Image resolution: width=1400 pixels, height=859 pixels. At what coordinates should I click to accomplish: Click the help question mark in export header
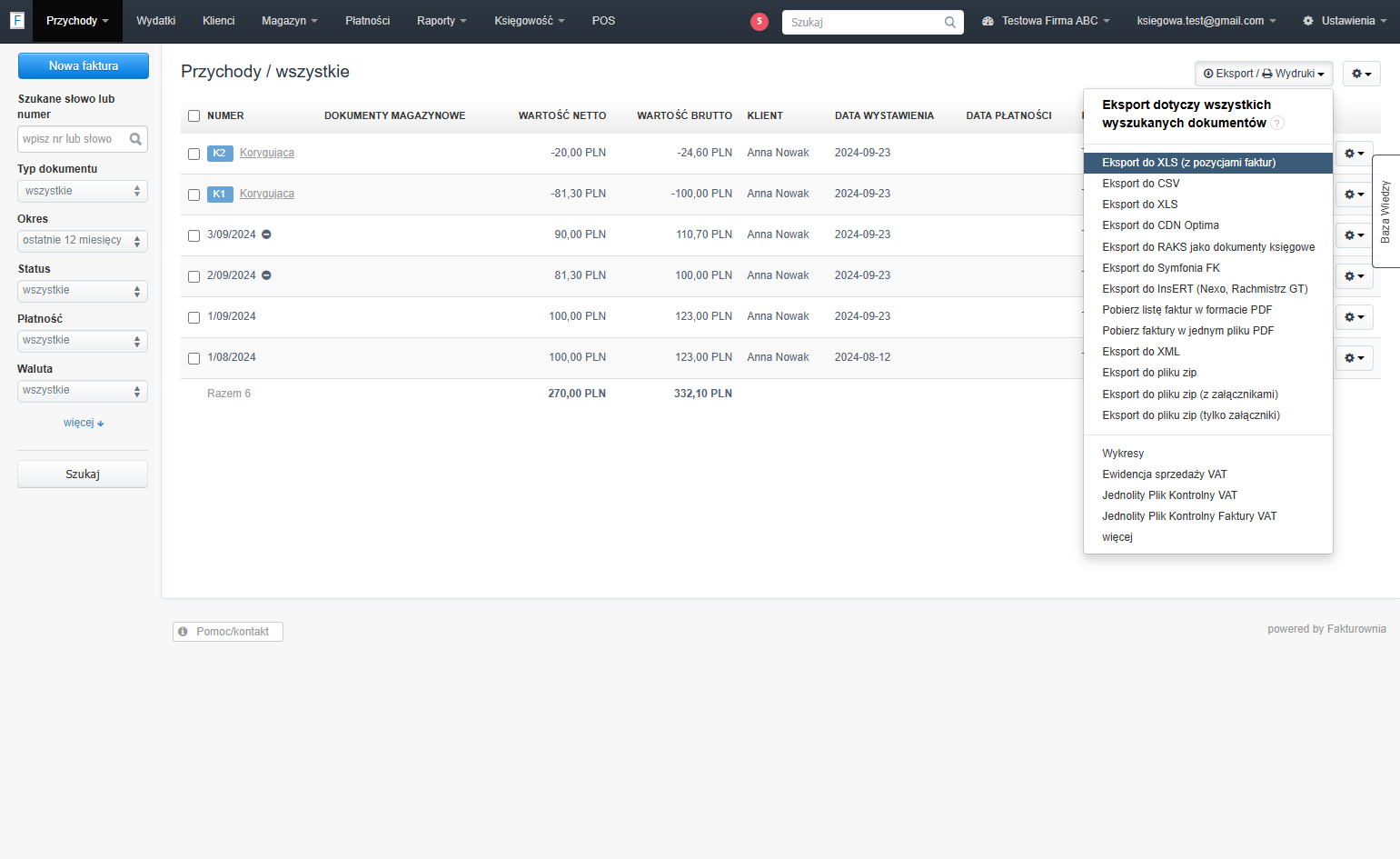click(1277, 124)
